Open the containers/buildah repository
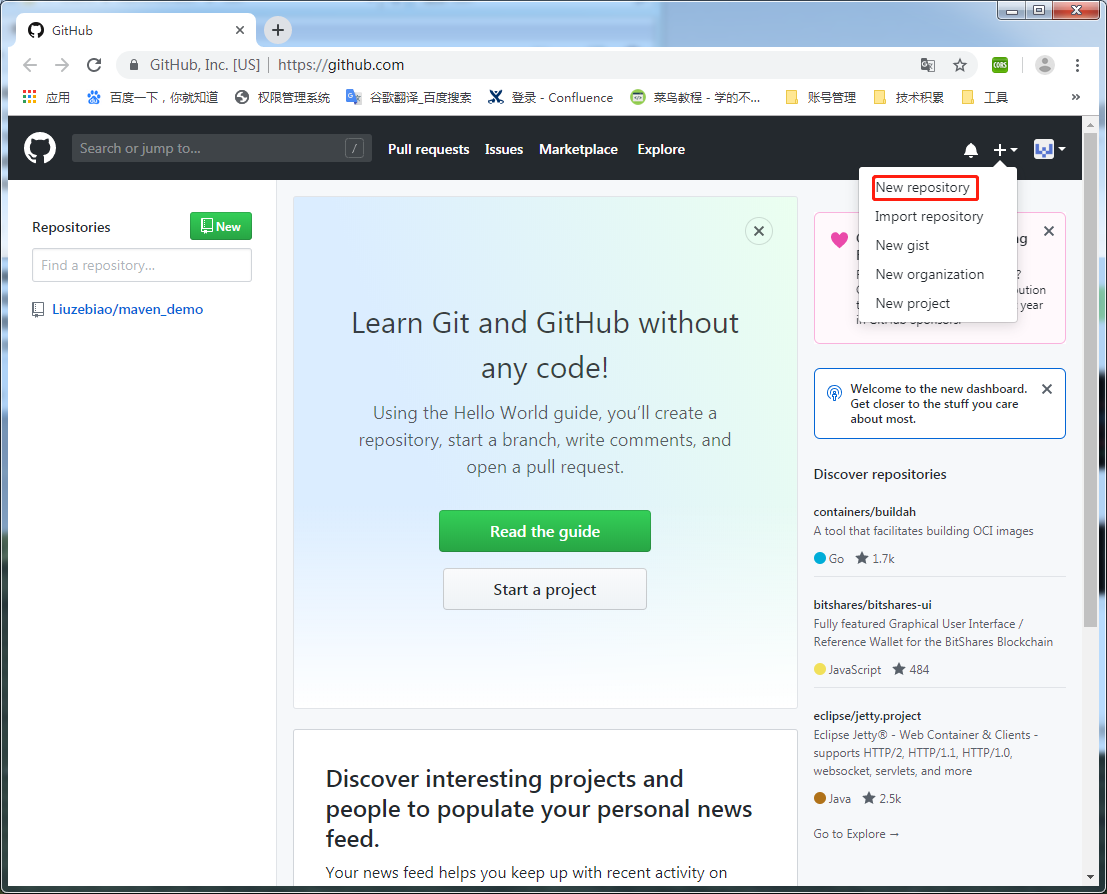1107x894 pixels. (864, 511)
